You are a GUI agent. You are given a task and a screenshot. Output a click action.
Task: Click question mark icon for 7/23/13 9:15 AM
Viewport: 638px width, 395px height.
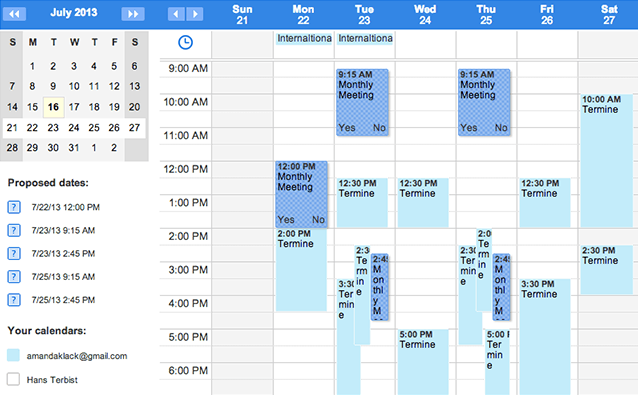14,230
